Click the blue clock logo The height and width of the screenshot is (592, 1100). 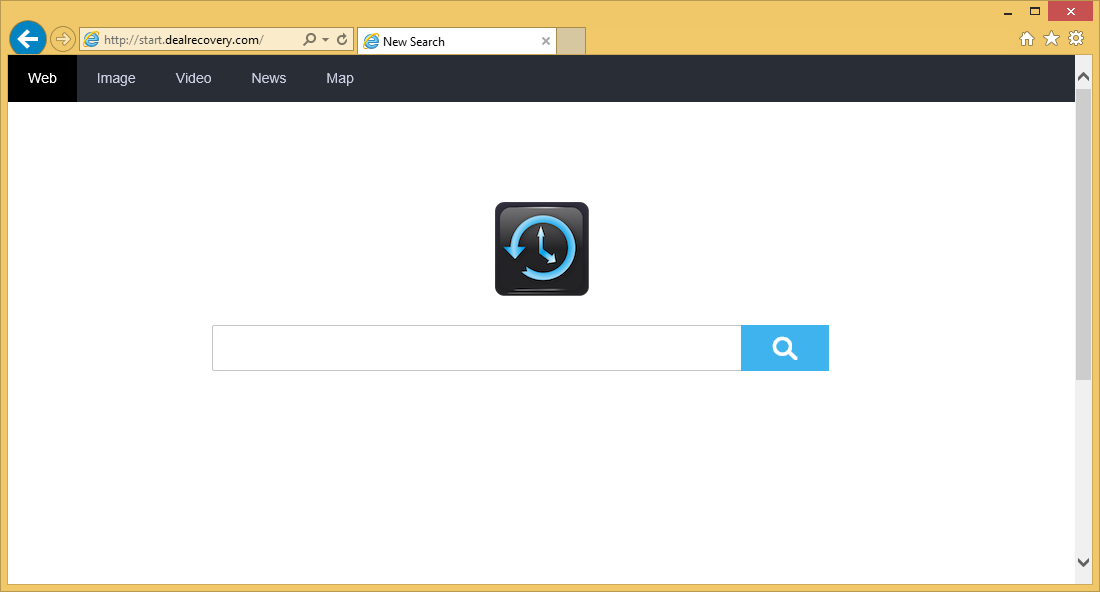[x=541, y=249]
